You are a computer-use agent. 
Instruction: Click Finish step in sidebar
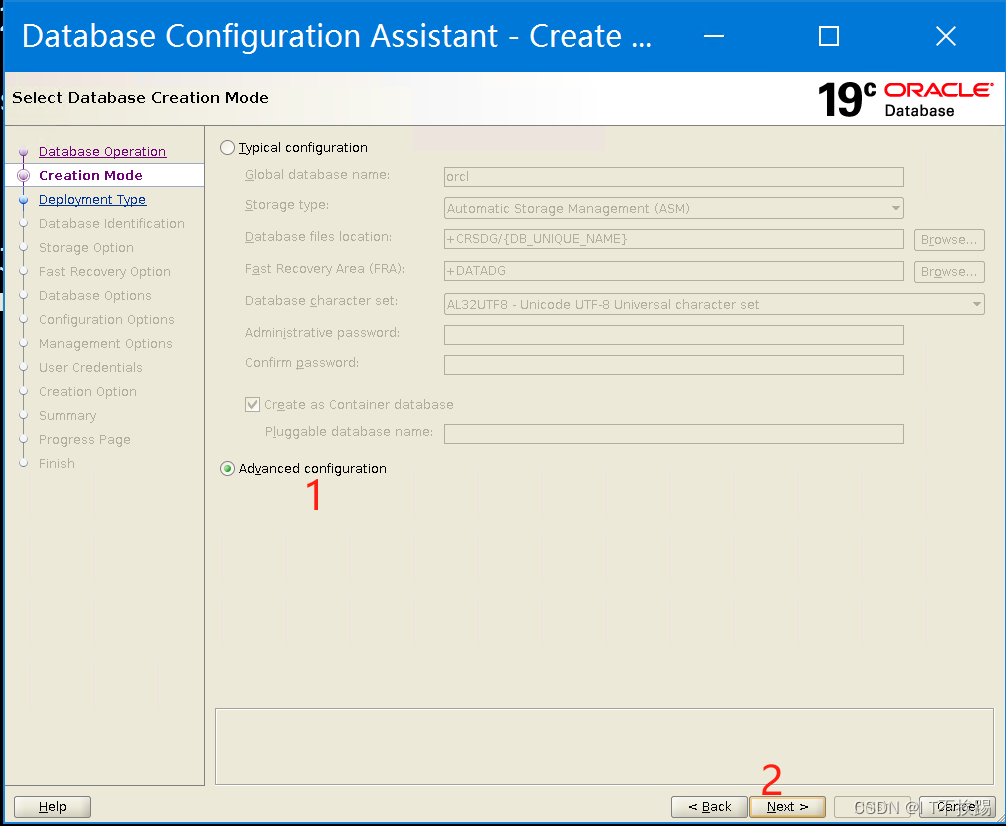(x=56, y=463)
